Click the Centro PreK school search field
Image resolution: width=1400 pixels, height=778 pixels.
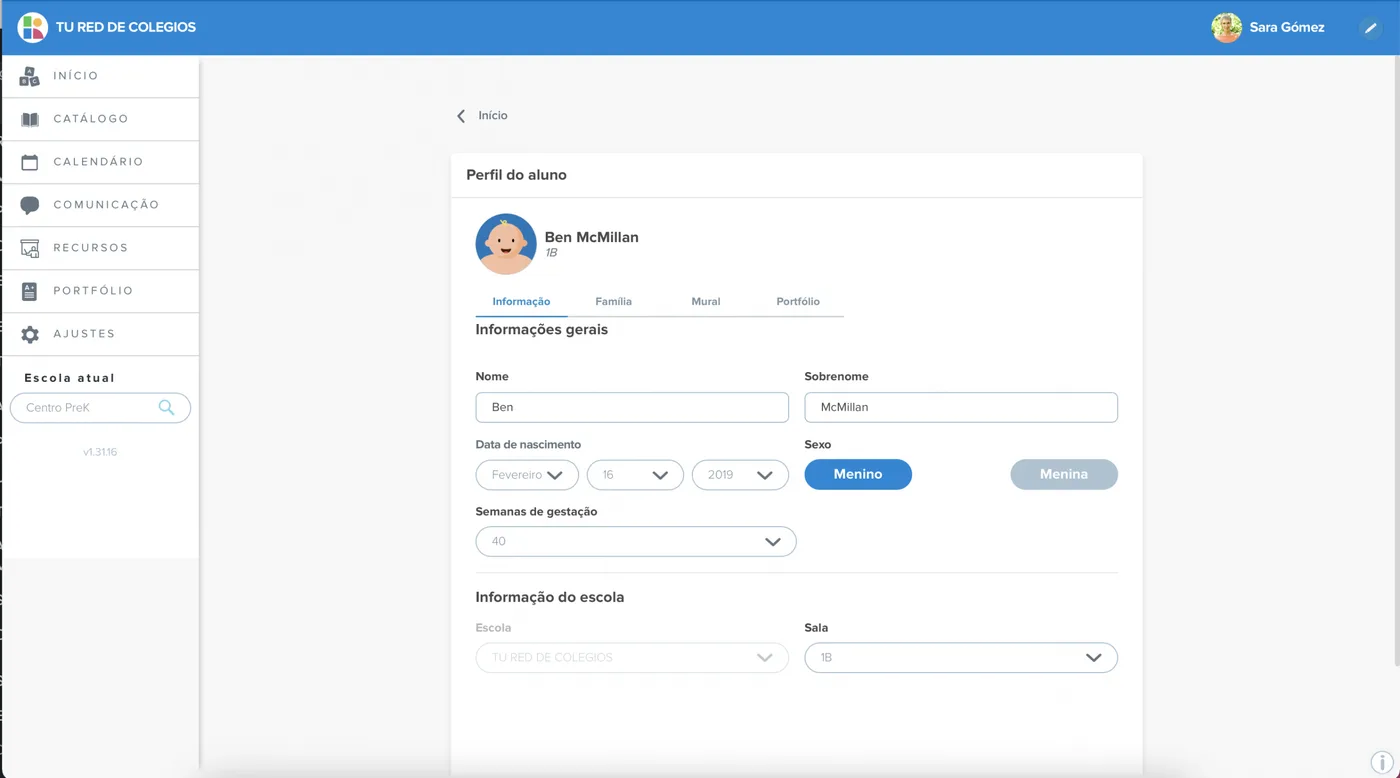click(100, 407)
